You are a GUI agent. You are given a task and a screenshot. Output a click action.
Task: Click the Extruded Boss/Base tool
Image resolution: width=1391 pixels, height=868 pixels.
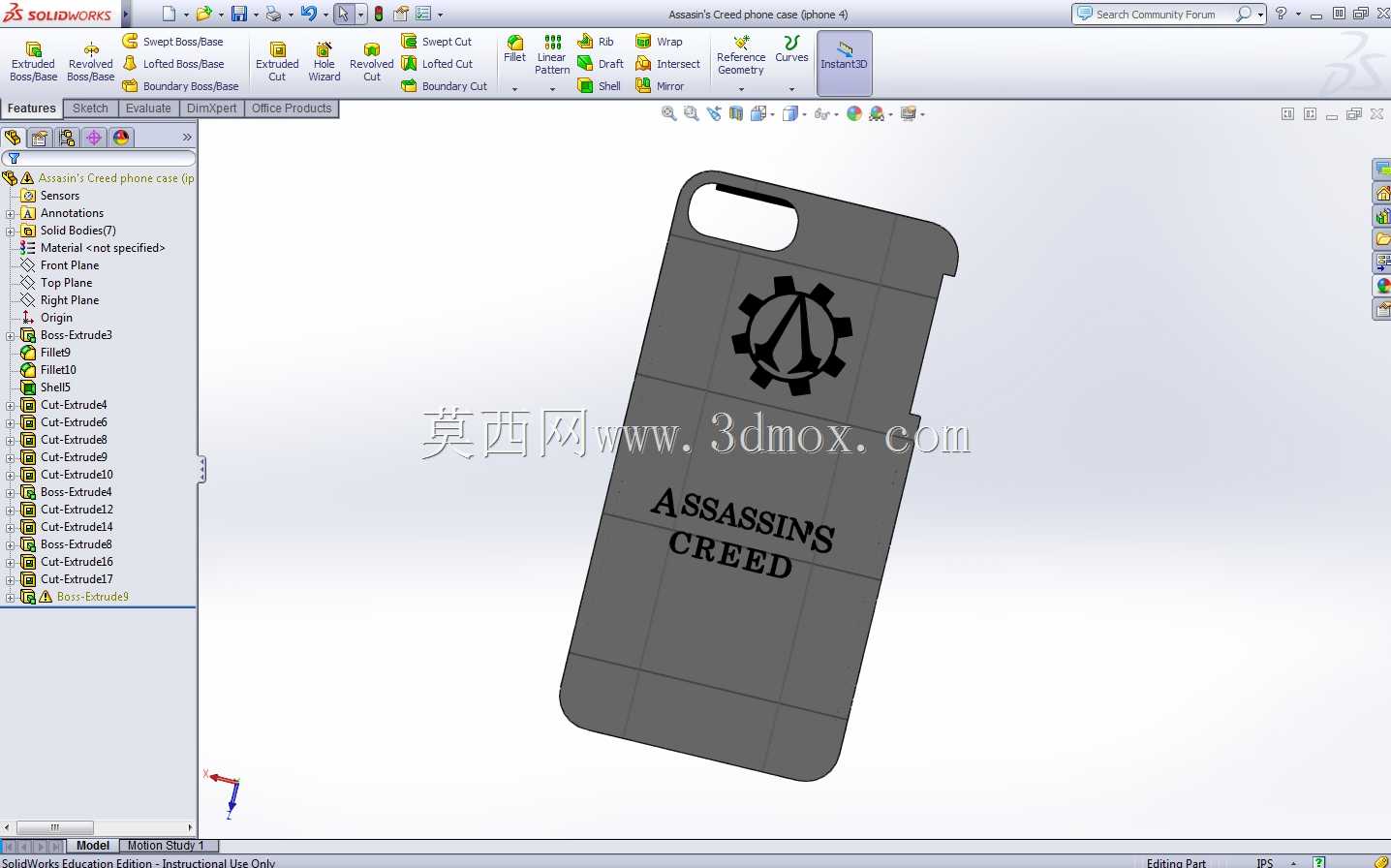pyautogui.click(x=33, y=62)
